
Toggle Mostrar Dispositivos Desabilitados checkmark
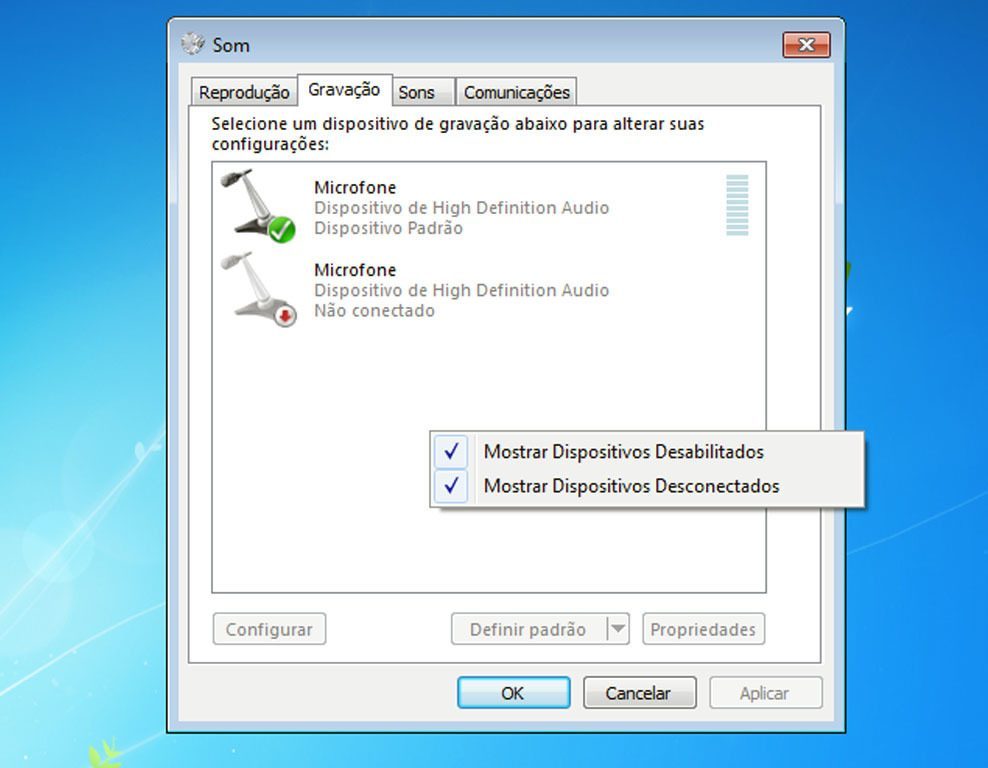(x=451, y=451)
